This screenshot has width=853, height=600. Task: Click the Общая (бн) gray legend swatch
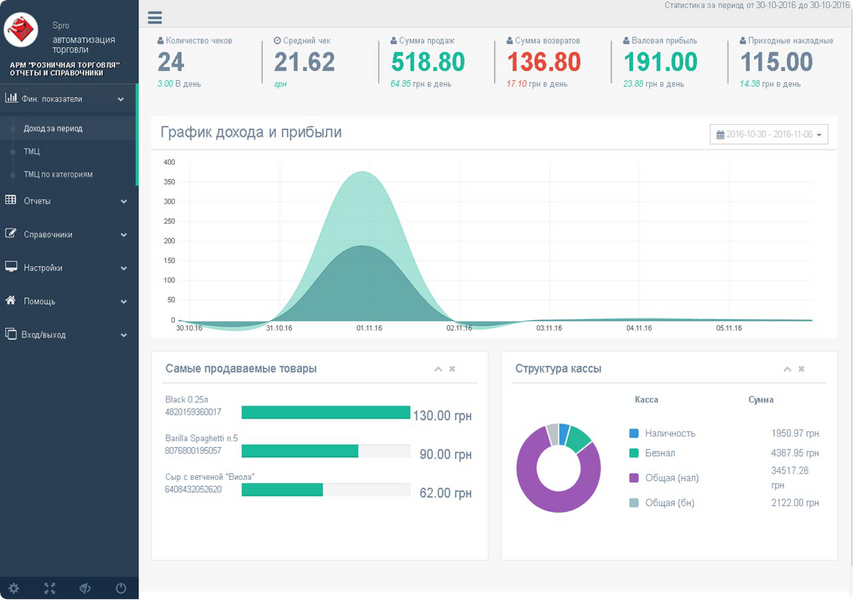point(634,503)
